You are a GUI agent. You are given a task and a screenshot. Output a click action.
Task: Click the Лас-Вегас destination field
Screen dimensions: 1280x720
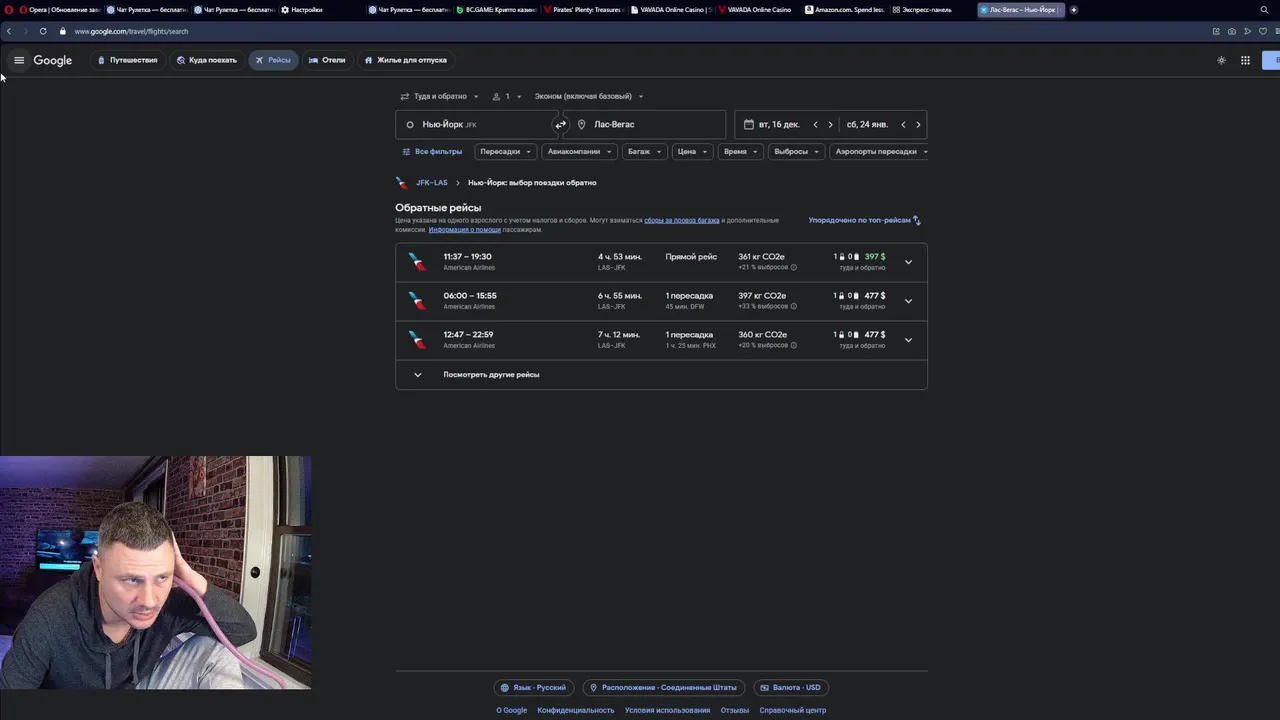(646, 124)
